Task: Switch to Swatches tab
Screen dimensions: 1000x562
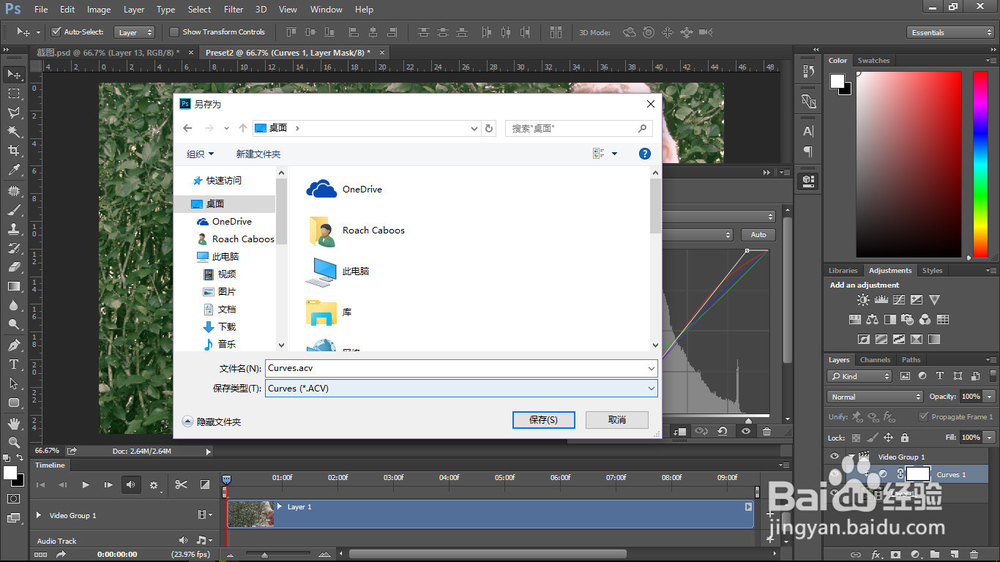Action: 873,61
